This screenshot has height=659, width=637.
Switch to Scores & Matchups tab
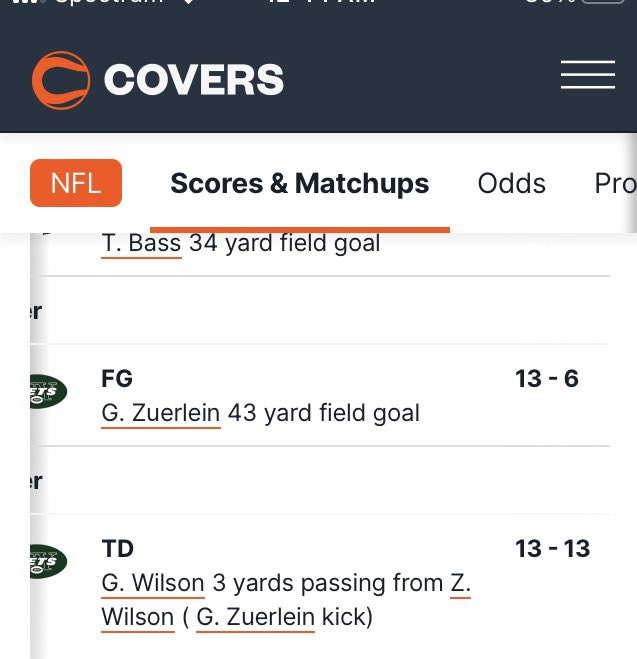click(299, 184)
